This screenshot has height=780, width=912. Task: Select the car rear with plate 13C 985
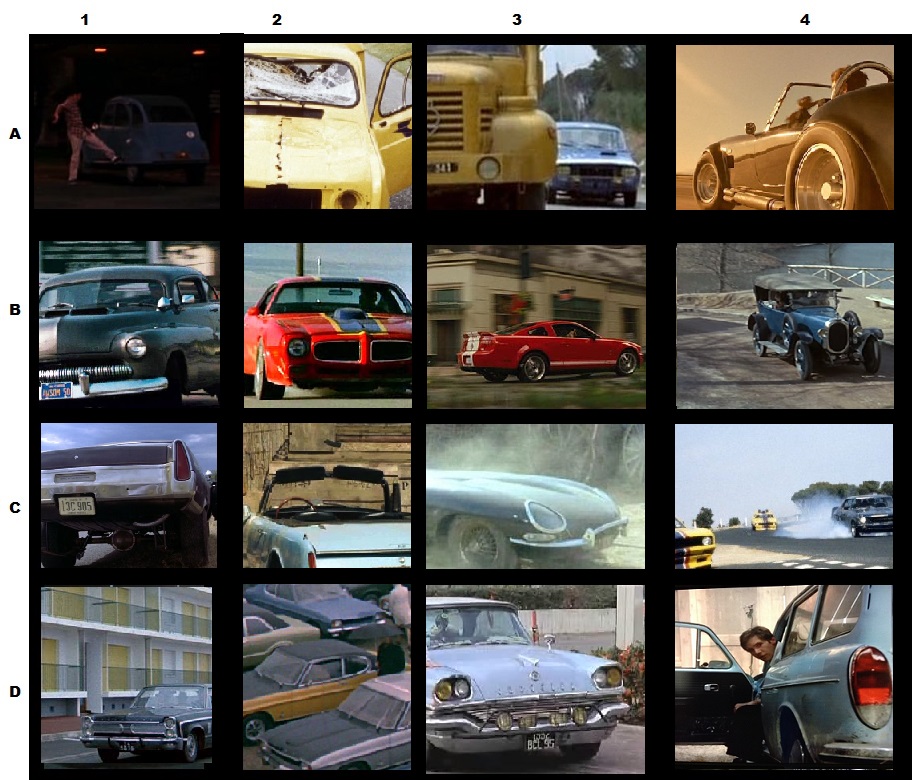[127, 495]
